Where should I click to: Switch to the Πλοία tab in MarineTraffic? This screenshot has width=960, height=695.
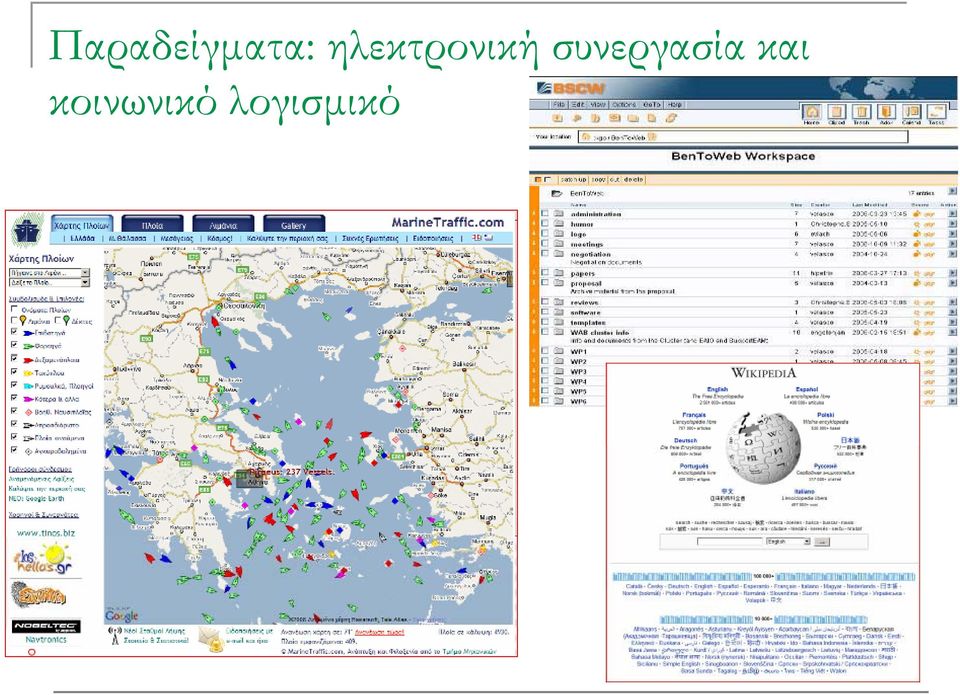pyautogui.click(x=152, y=224)
